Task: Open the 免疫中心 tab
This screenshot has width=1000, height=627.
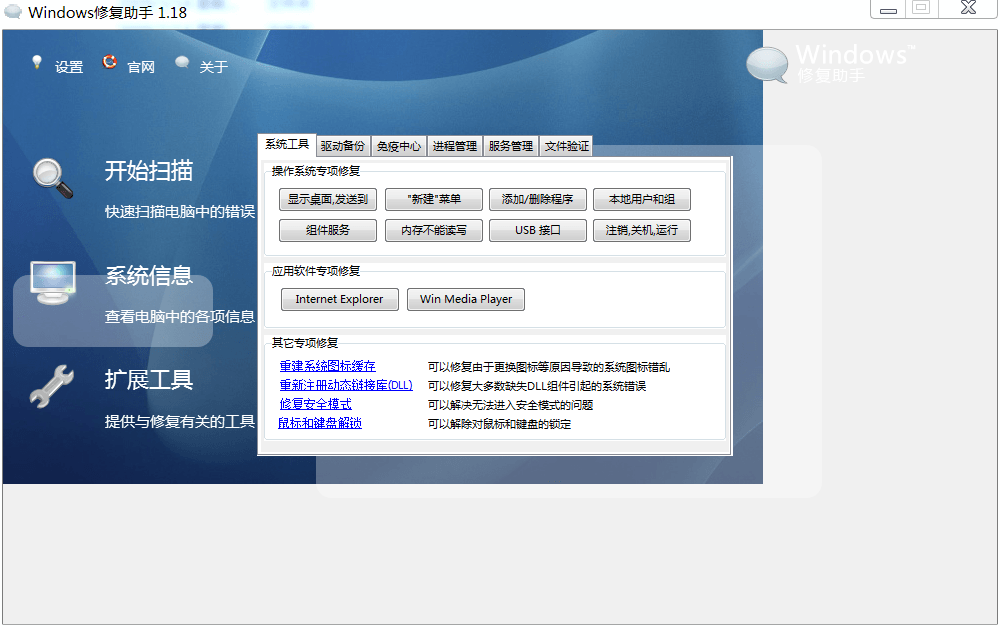Action: [x=399, y=147]
